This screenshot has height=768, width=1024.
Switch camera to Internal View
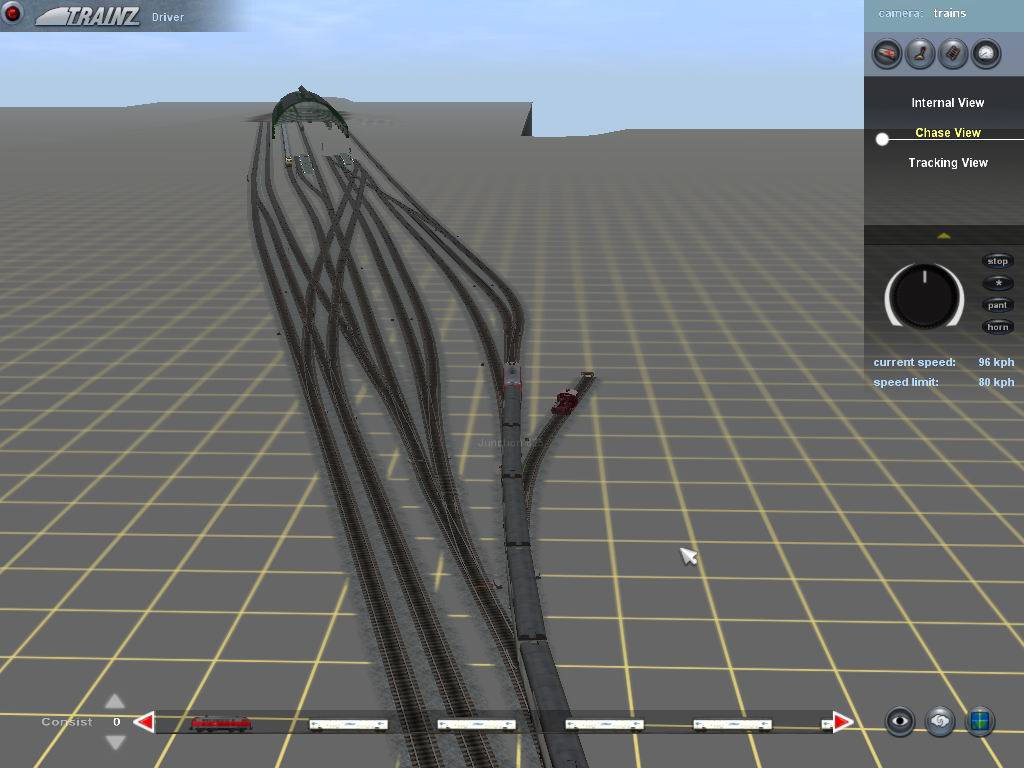[x=947, y=103]
